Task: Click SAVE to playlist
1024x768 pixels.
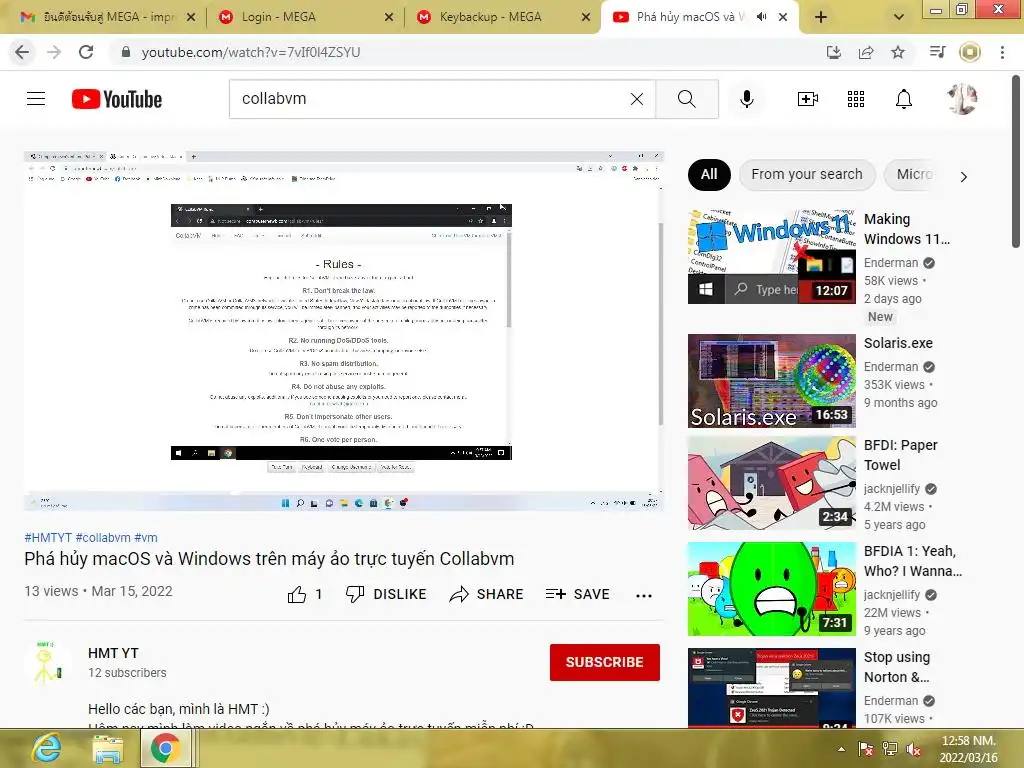Action: pos(578,594)
